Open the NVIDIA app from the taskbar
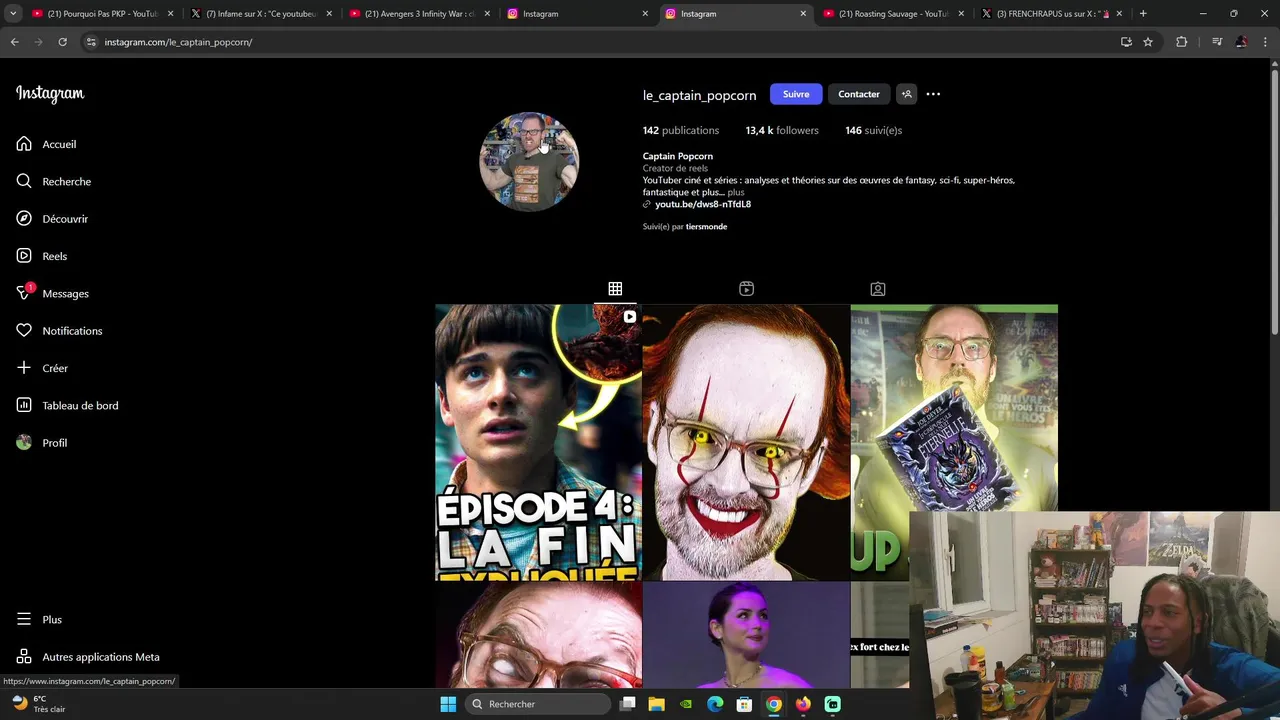1280x720 pixels. click(686, 704)
